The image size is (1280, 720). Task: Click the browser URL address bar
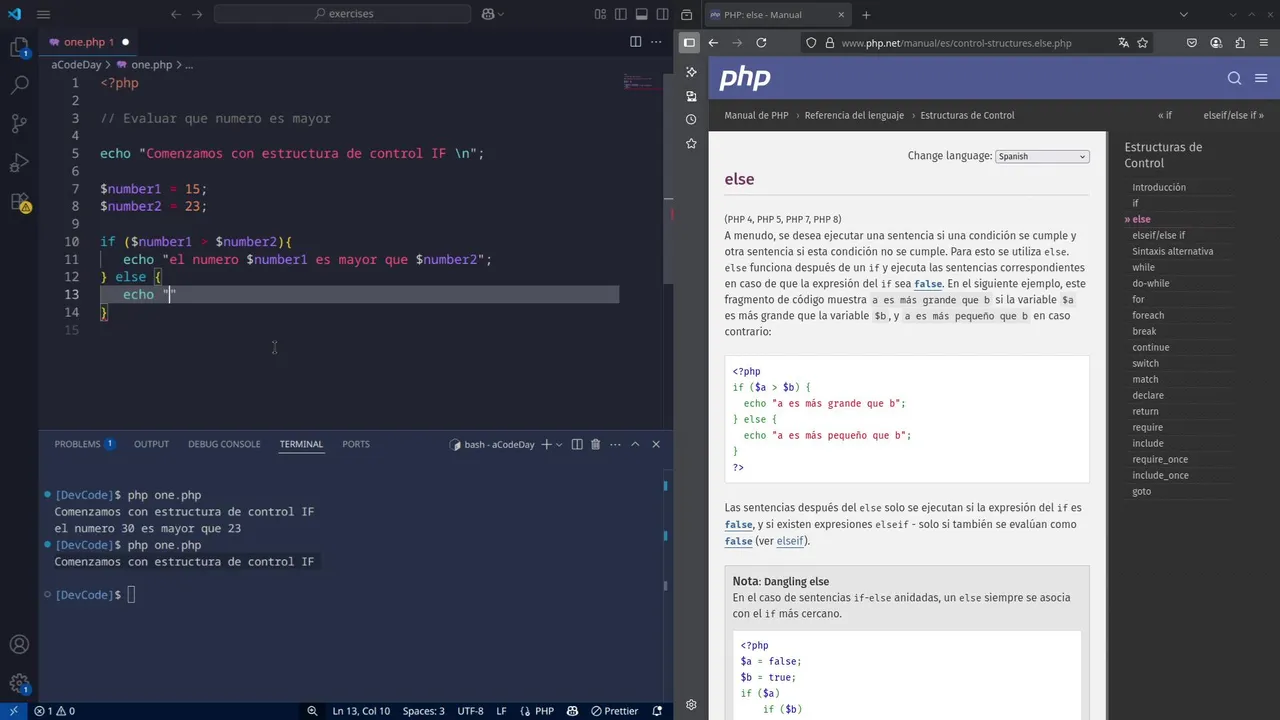coord(956,43)
